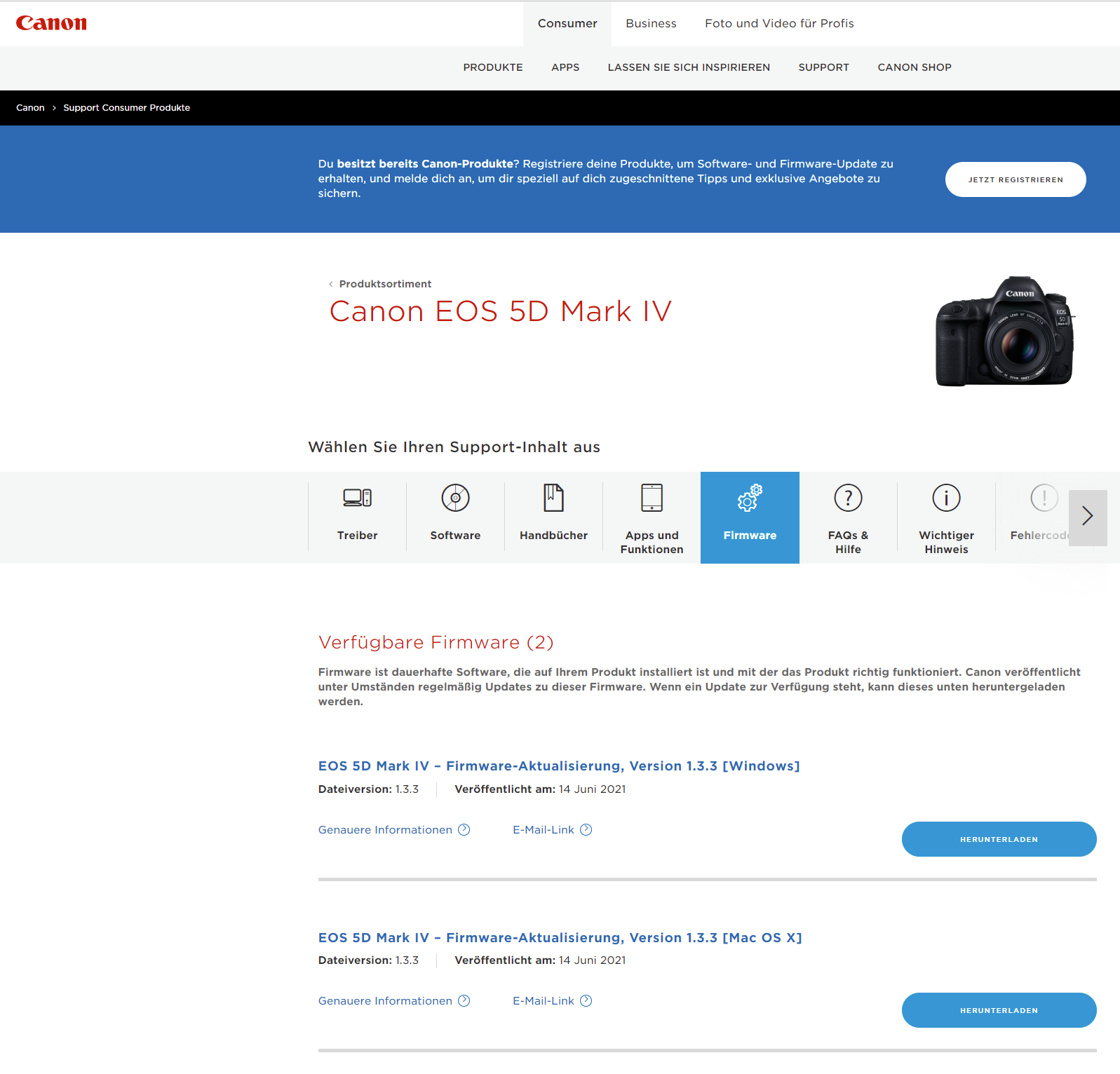
Task: Switch to the Consumer tab
Action: point(567,23)
